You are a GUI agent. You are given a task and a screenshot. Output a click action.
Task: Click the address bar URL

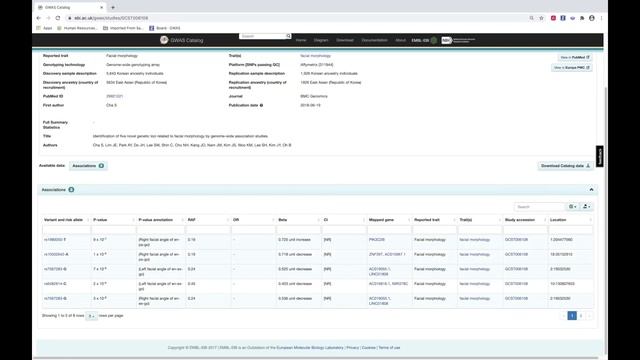[111, 18]
